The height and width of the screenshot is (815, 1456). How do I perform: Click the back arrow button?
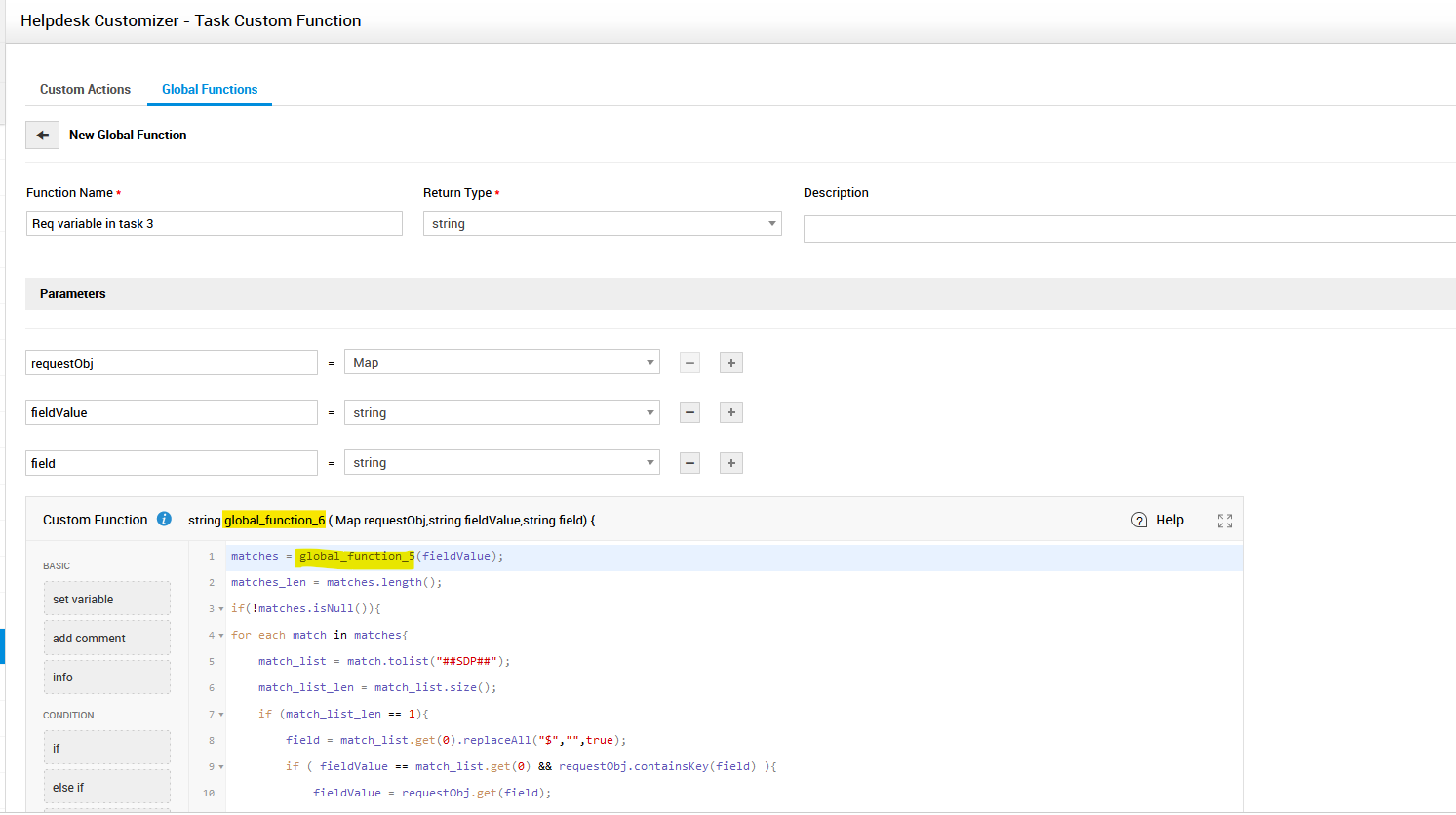tap(42, 136)
